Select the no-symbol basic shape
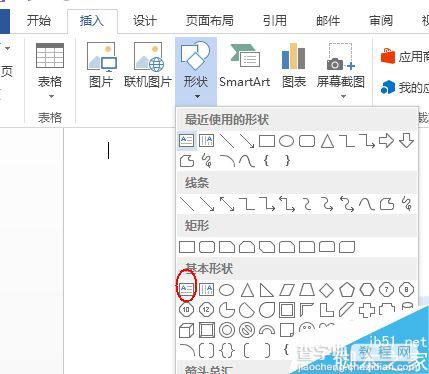429x374 pixels. [247, 331]
